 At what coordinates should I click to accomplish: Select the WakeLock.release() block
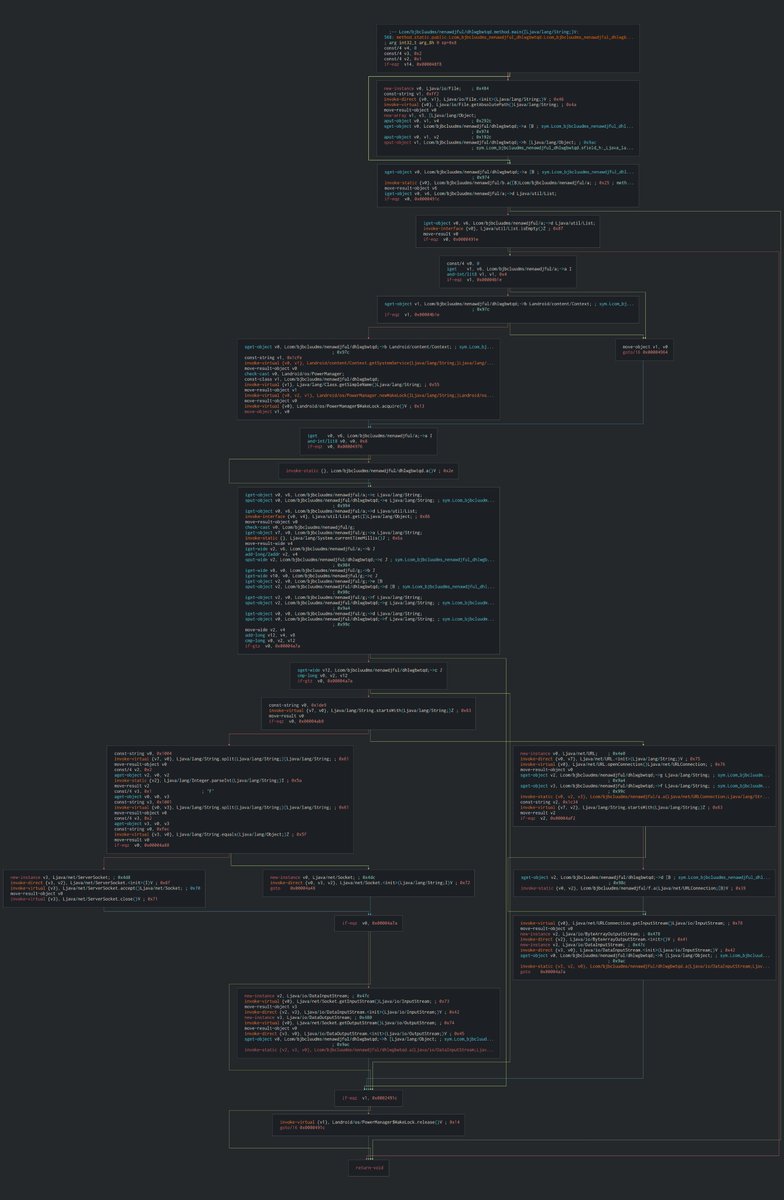tap(369, 1126)
